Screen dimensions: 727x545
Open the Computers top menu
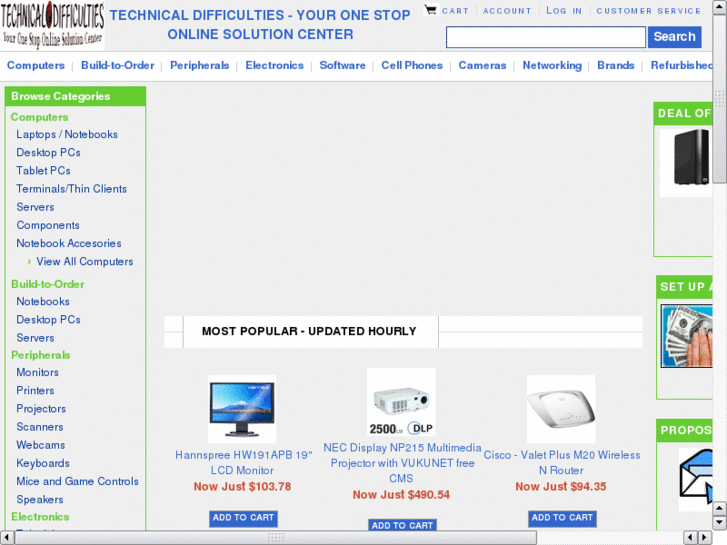coord(36,65)
